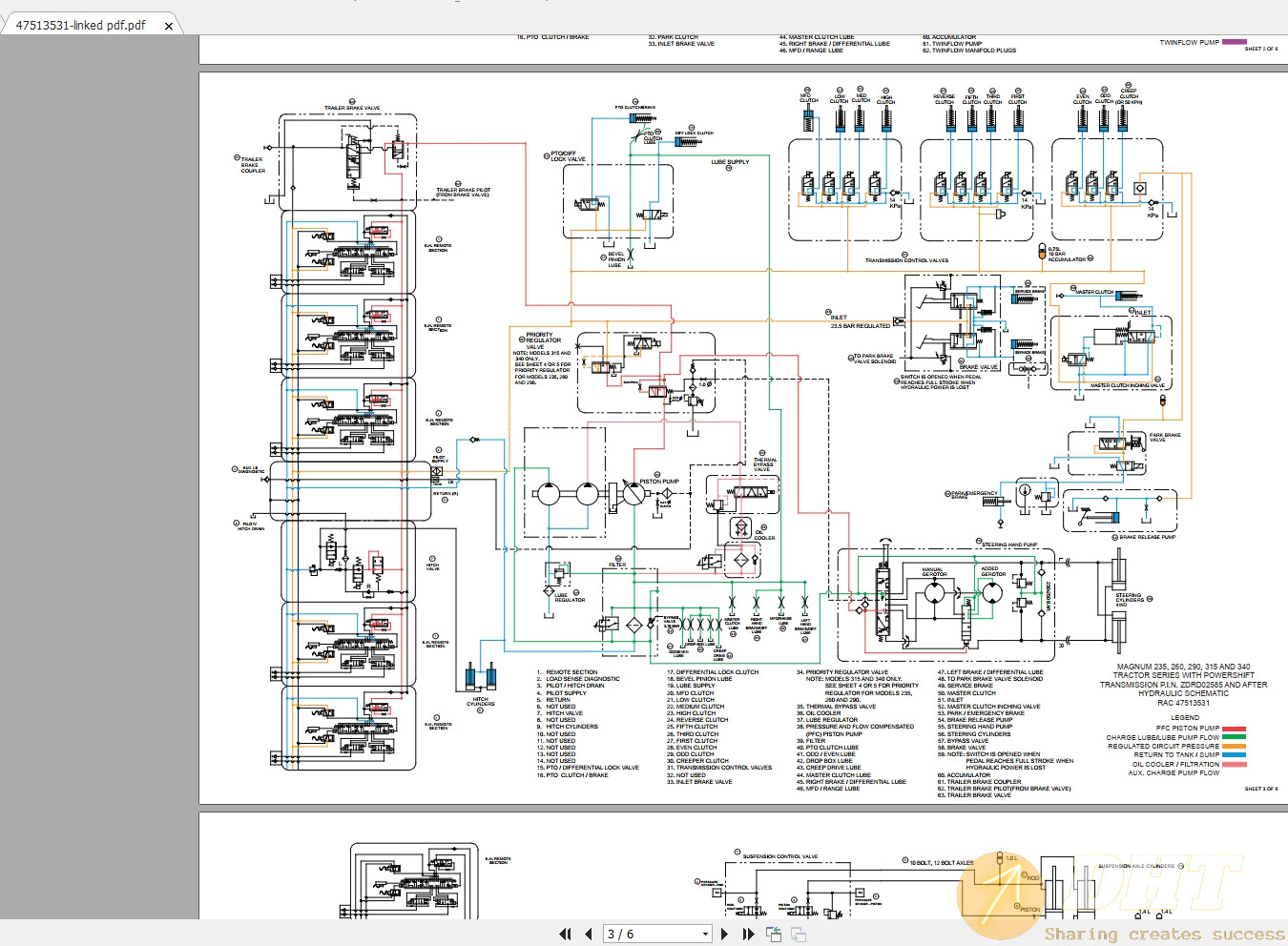Jump to the last page

(748, 935)
